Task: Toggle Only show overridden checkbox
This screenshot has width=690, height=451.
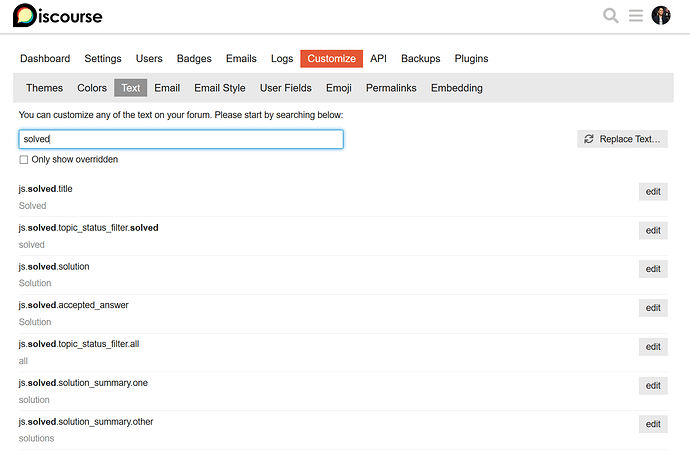Action: pos(24,160)
